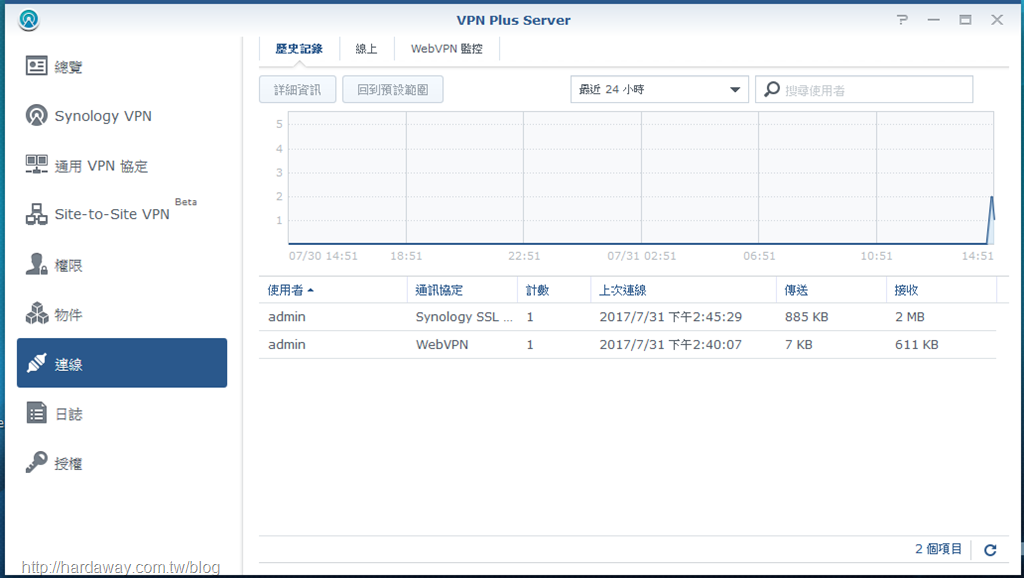
Task: Open 權限 sidebar item
Action: (121, 264)
